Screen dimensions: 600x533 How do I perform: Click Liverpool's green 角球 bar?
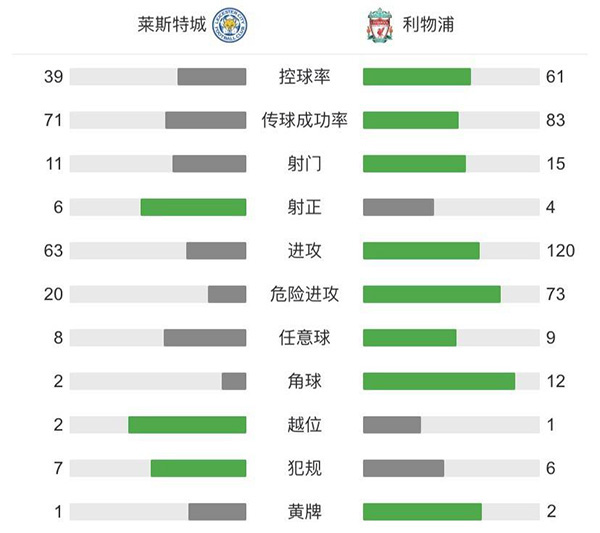[439, 381]
